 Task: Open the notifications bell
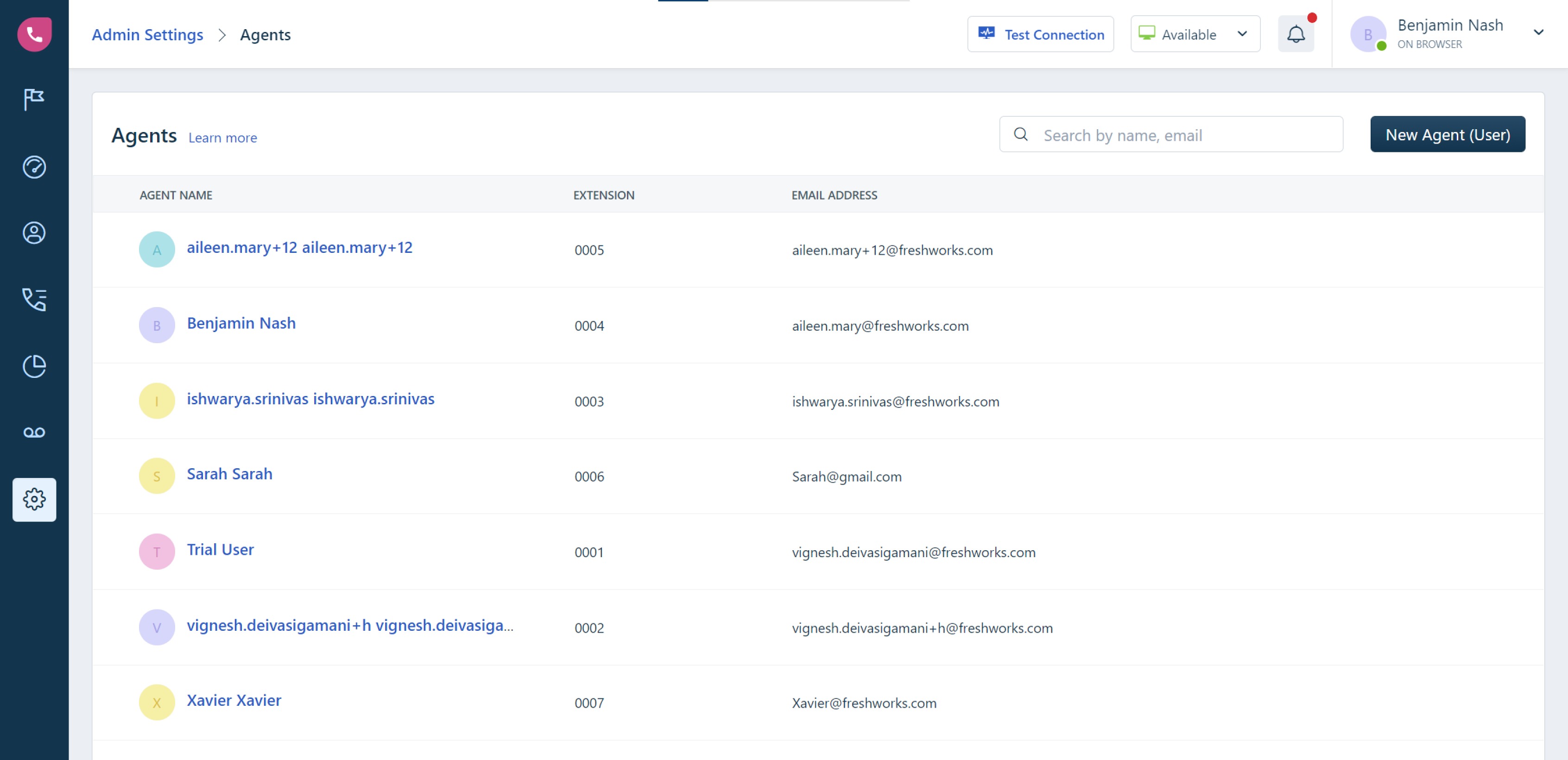(1295, 34)
